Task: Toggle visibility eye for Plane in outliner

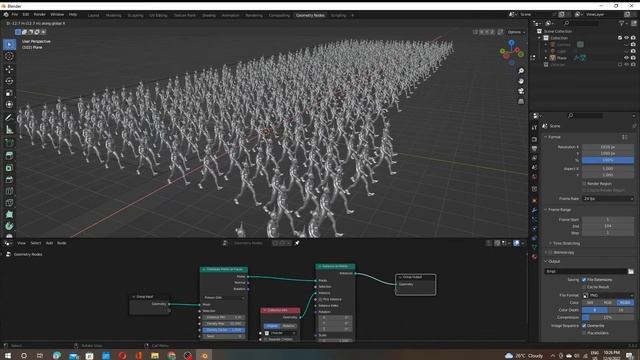Action: pyautogui.click(x=626, y=58)
